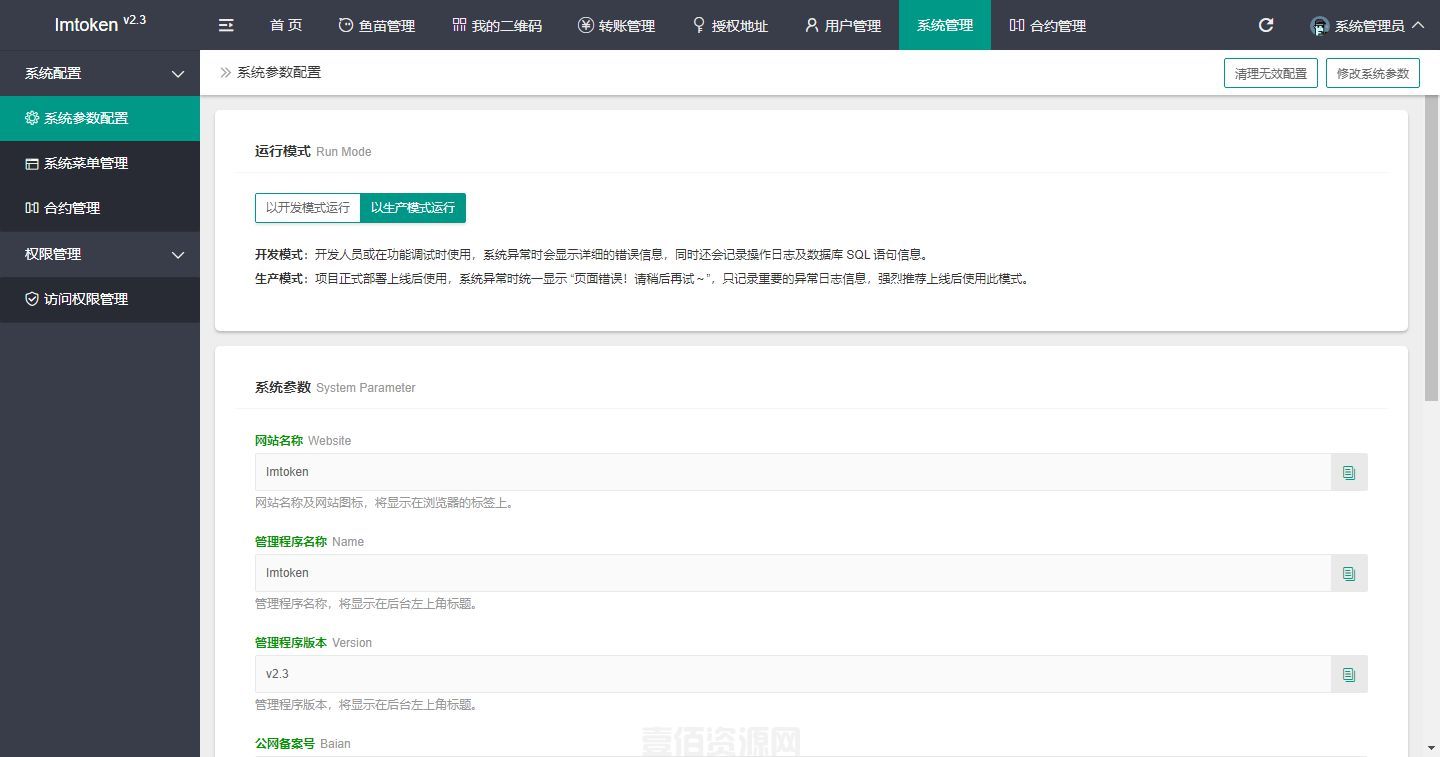The width and height of the screenshot is (1440, 757).
Task: Click the 修改系统参数 button
Action: pos(1372,72)
